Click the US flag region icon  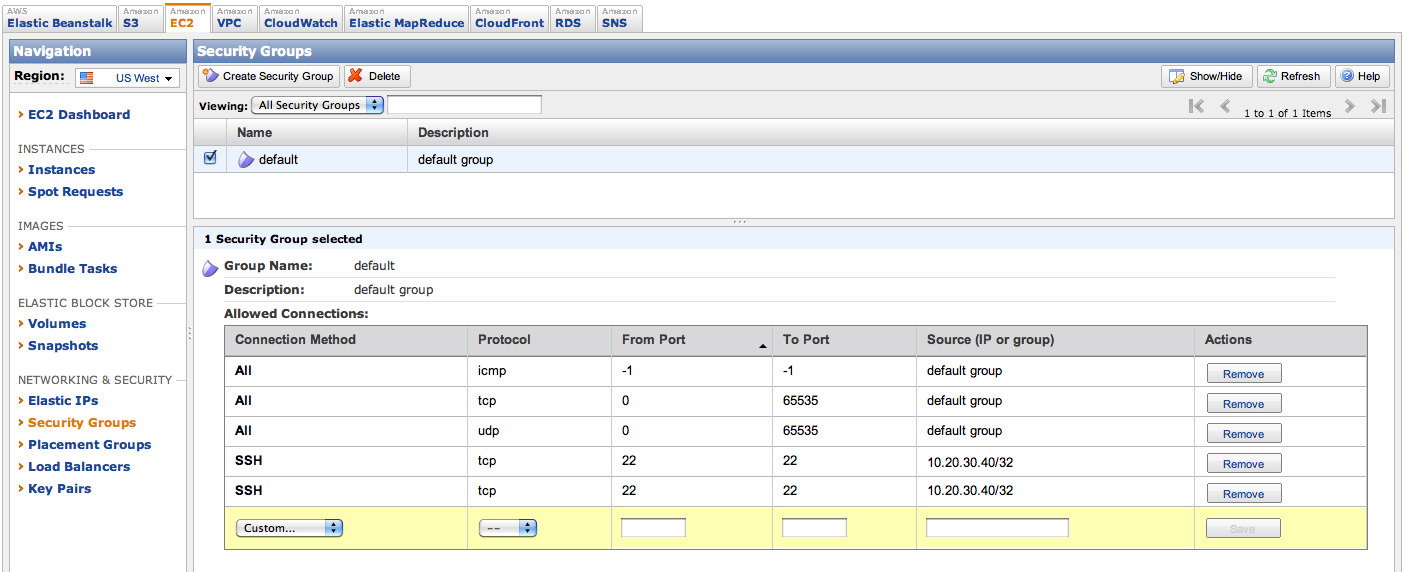[87, 78]
